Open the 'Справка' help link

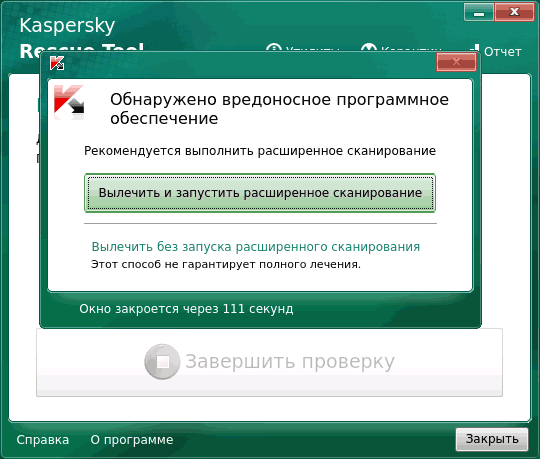pyautogui.click(x=43, y=440)
